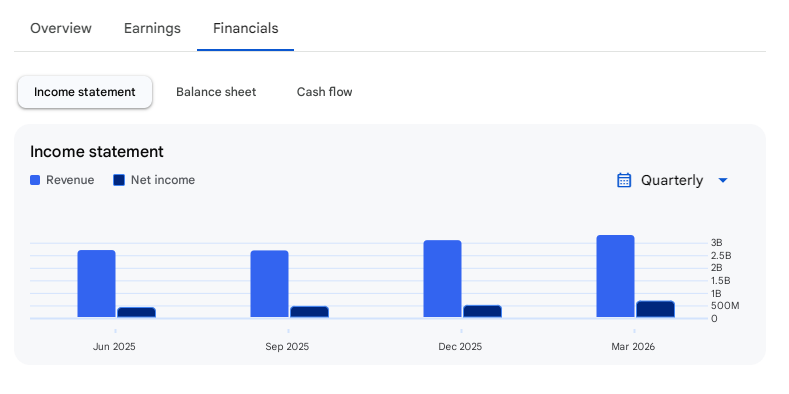Click the Dec 2025 axis label
Screen dimensions: 789x394
click(460, 347)
